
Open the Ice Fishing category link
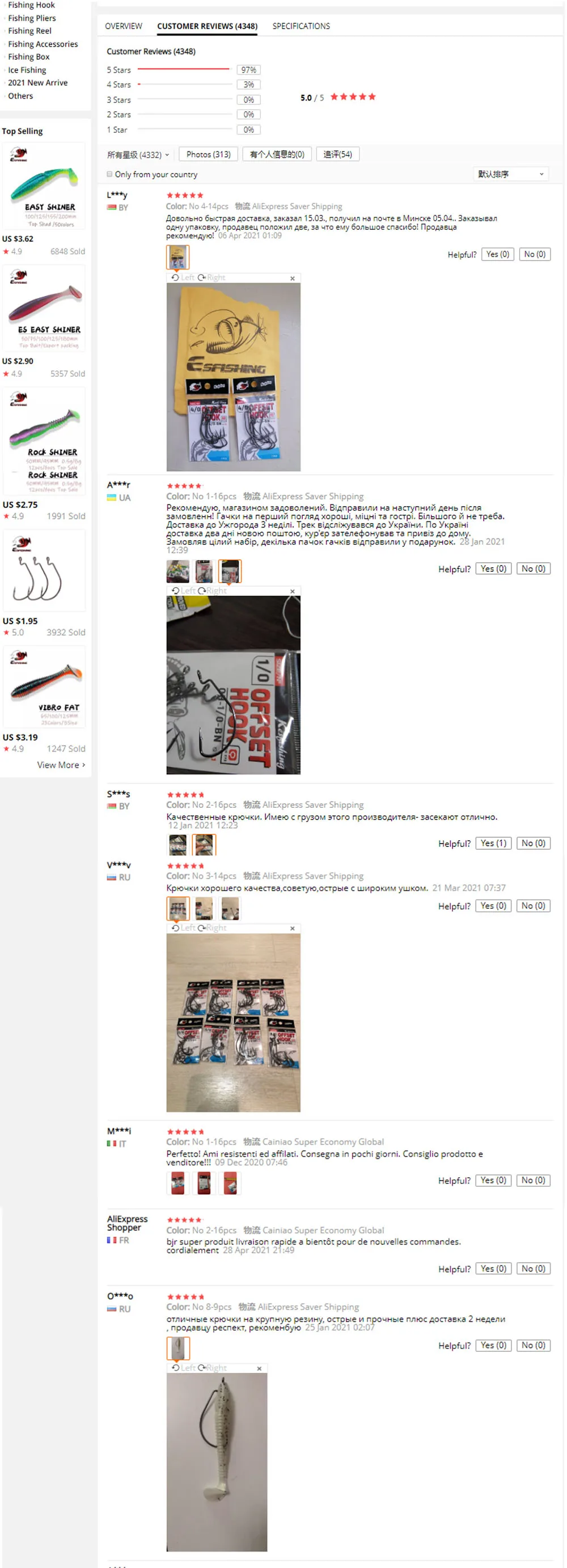pos(27,70)
